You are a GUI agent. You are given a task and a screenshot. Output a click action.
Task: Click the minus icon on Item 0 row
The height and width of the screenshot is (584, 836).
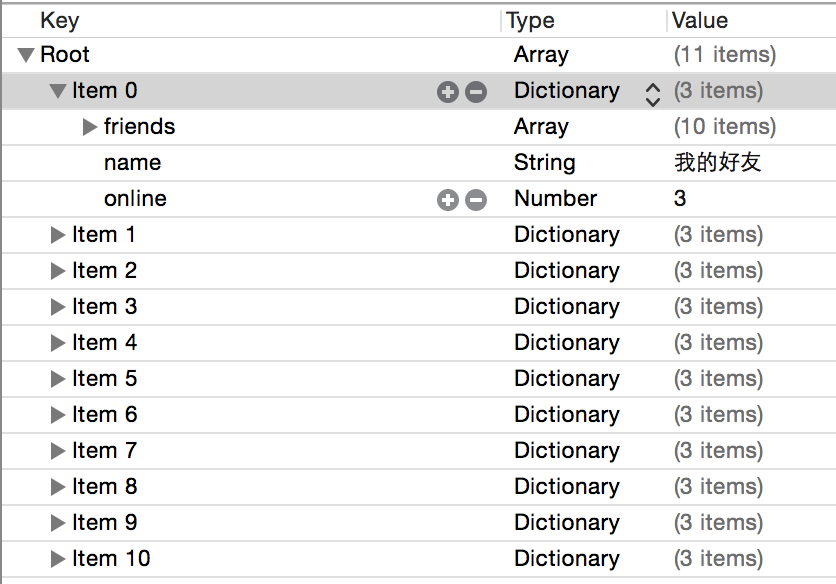476,92
